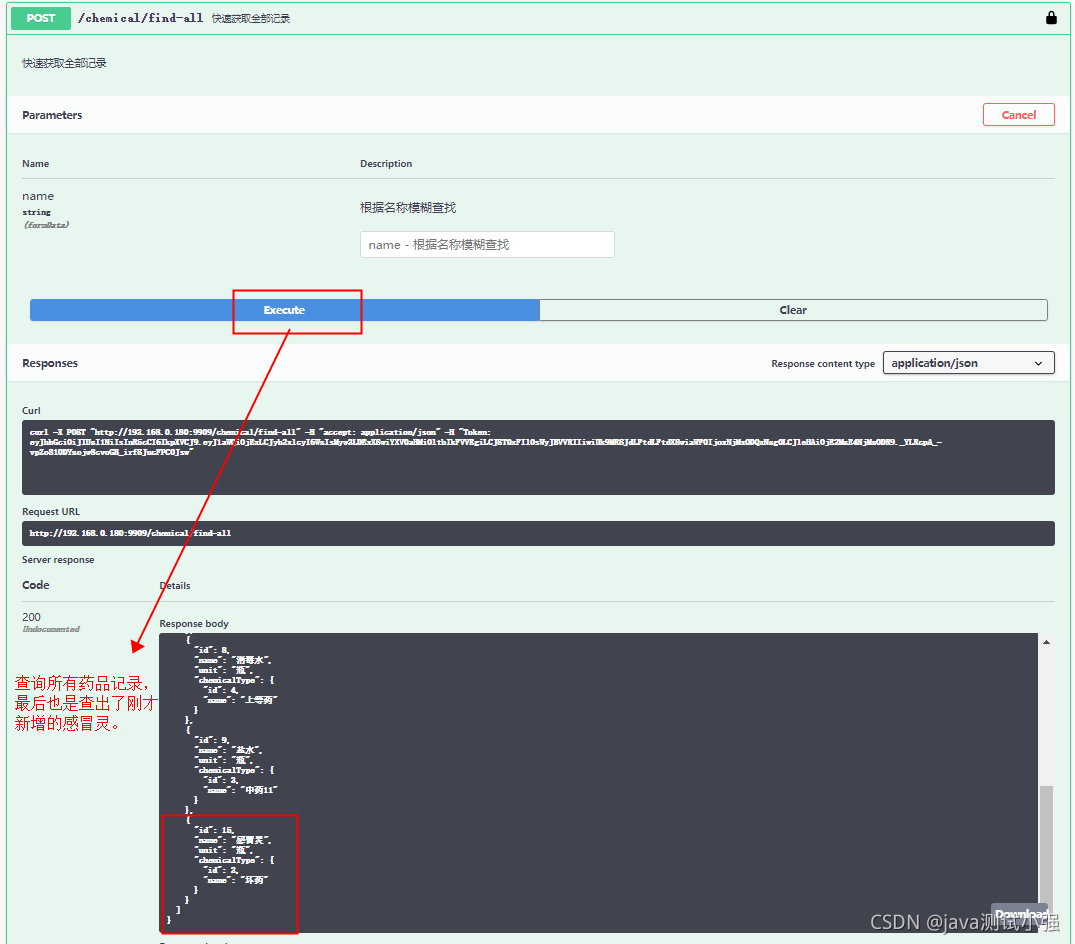This screenshot has height=944, width=1075.
Task: Click the Request URL box
Action: click(x=538, y=533)
